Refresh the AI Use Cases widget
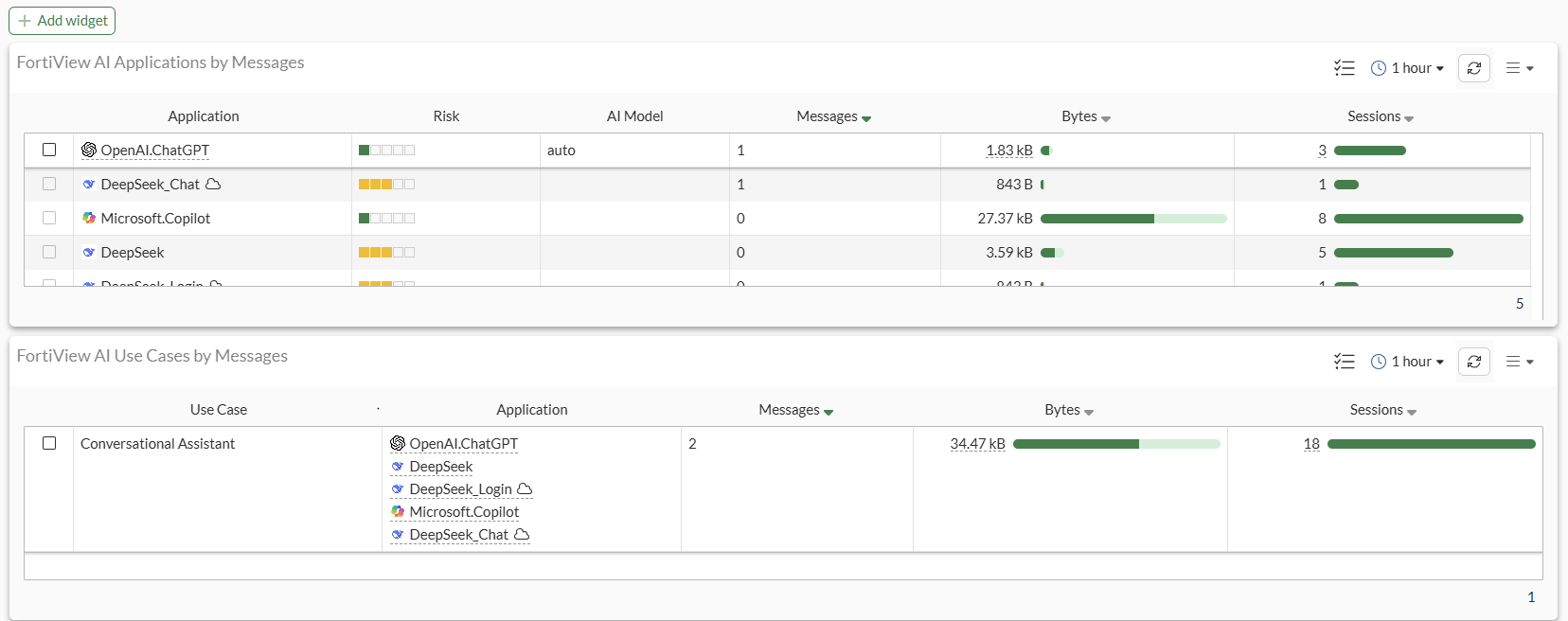The width and height of the screenshot is (1568, 621). click(x=1474, y=362)
